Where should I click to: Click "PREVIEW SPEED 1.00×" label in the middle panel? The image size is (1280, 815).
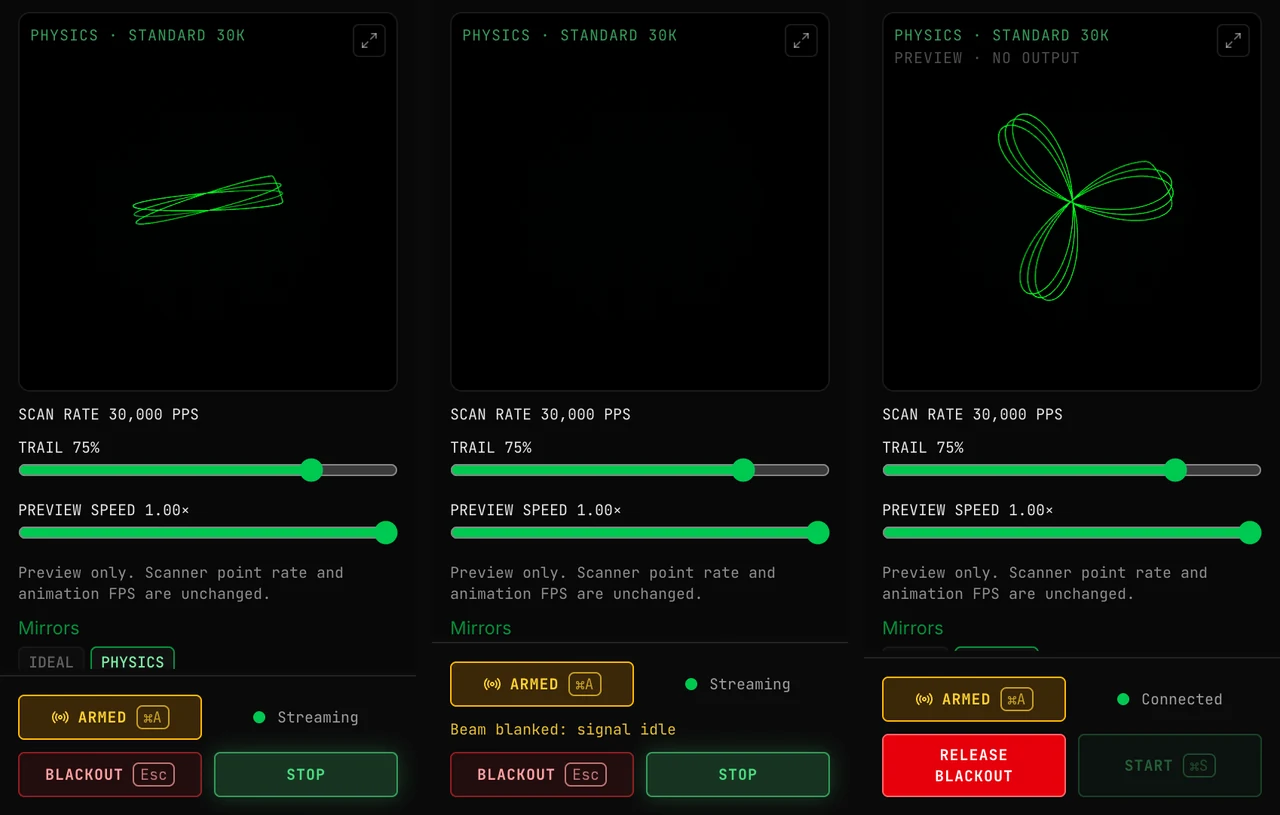coord(536,511)
